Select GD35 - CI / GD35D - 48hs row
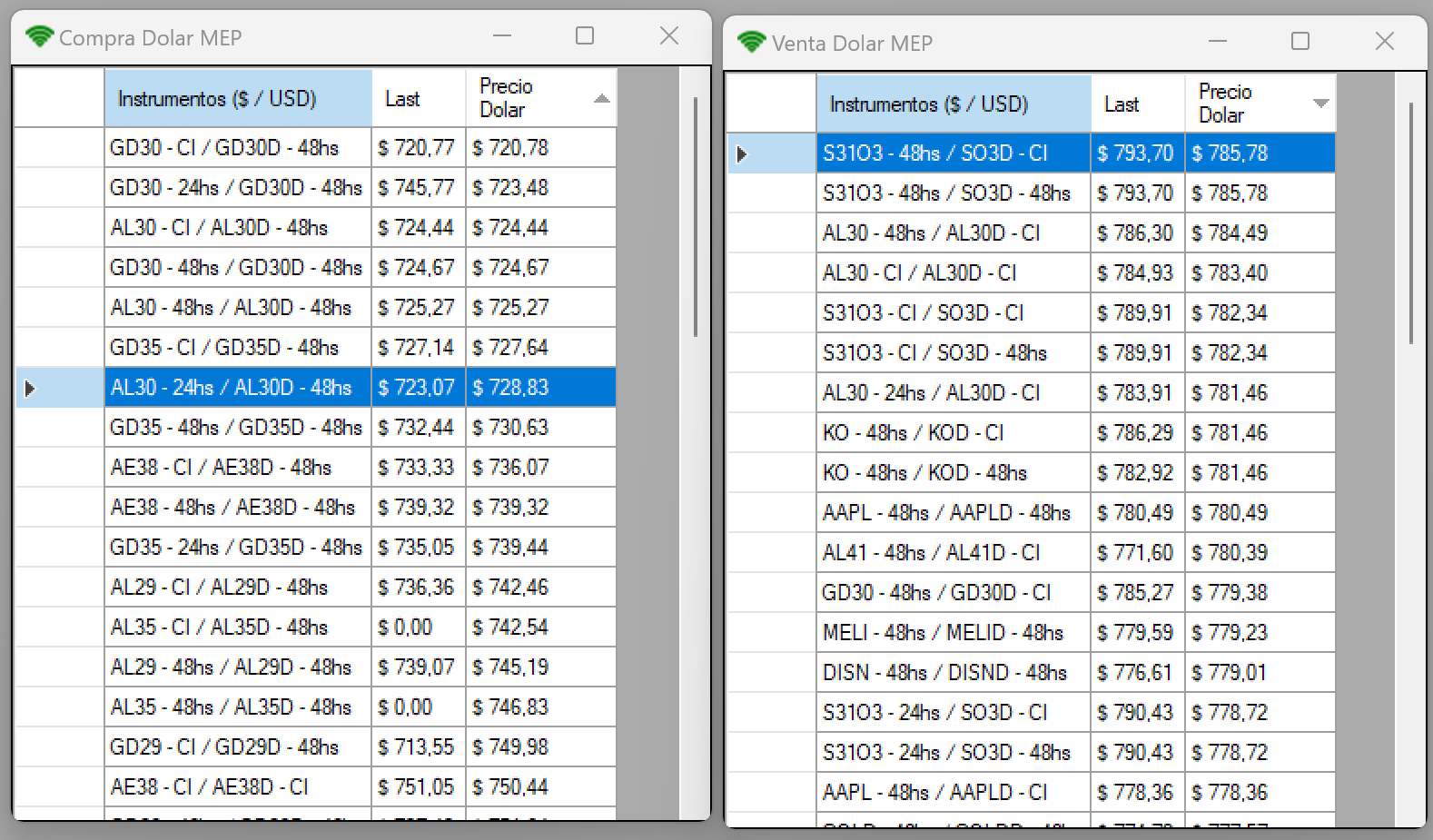1433x840 pixels. click(315, 347)
